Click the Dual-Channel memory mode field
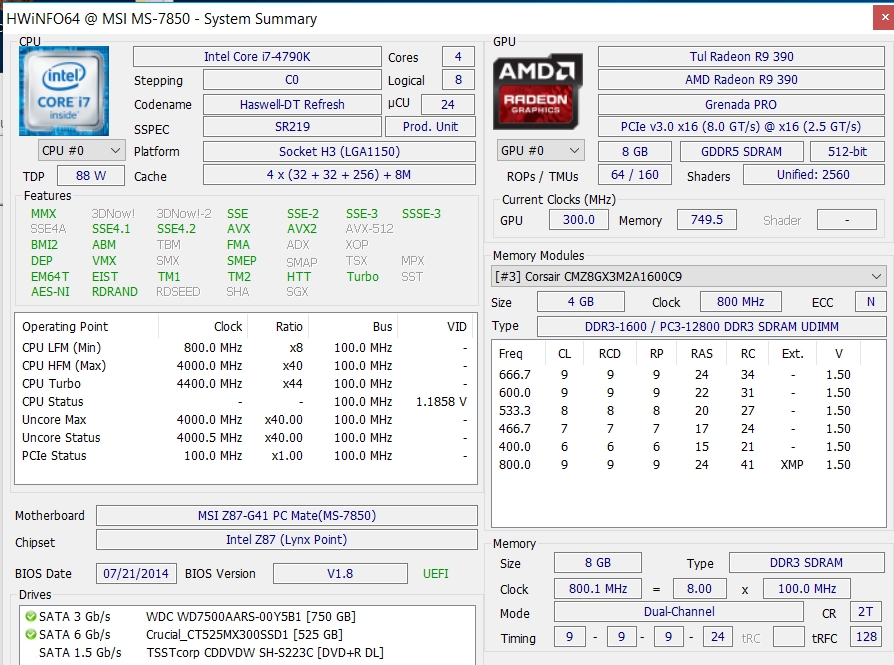The height and width of the screenshot is (665, 894). [x=678, y=612]
